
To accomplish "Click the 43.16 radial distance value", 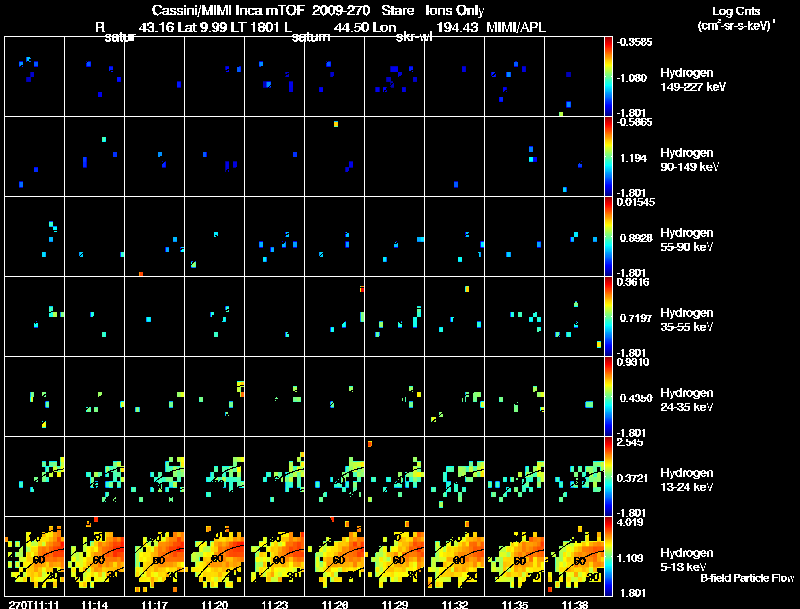I will (156, 27).
